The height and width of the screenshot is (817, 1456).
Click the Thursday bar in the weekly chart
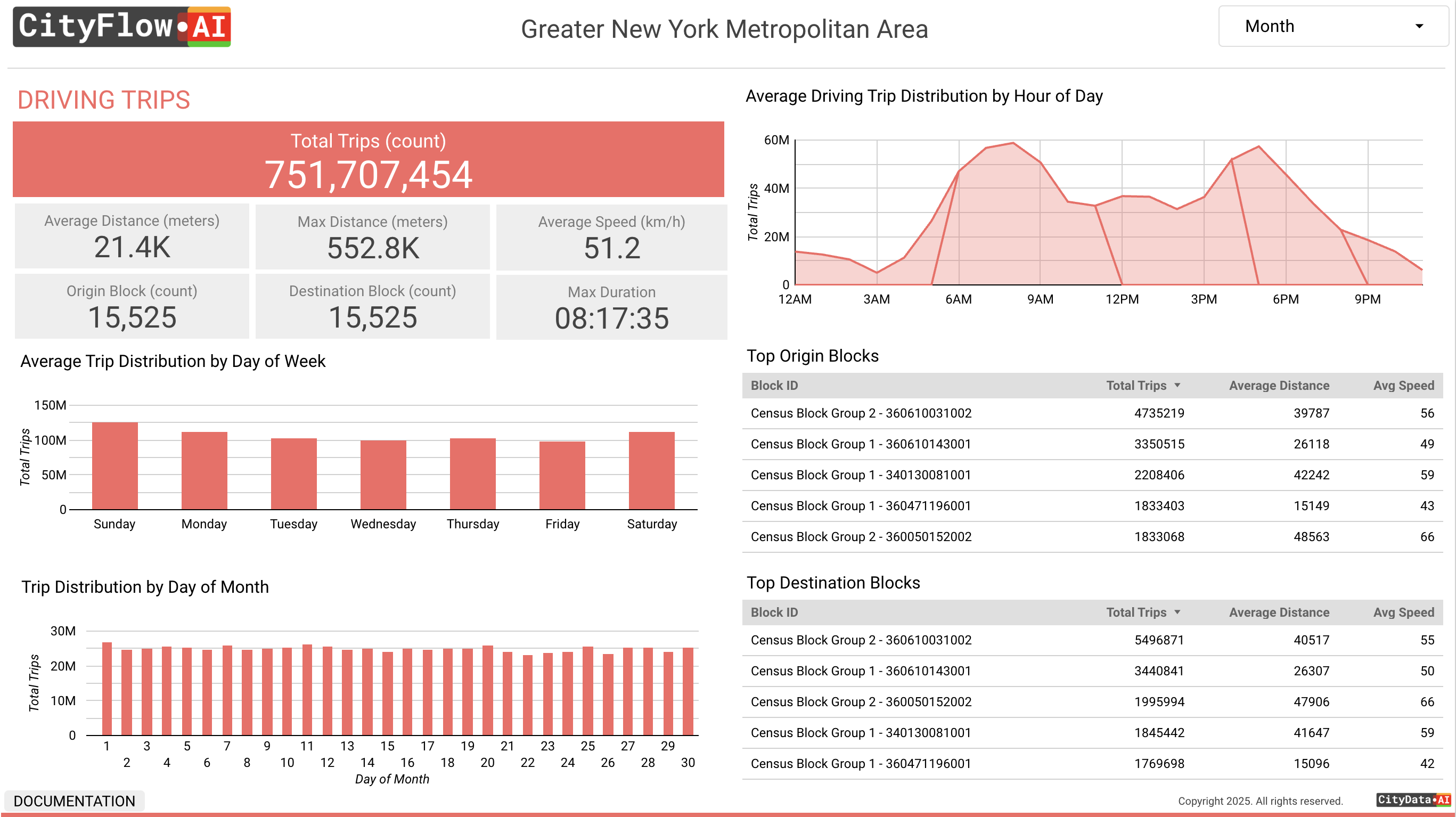[x=472, y=474]
